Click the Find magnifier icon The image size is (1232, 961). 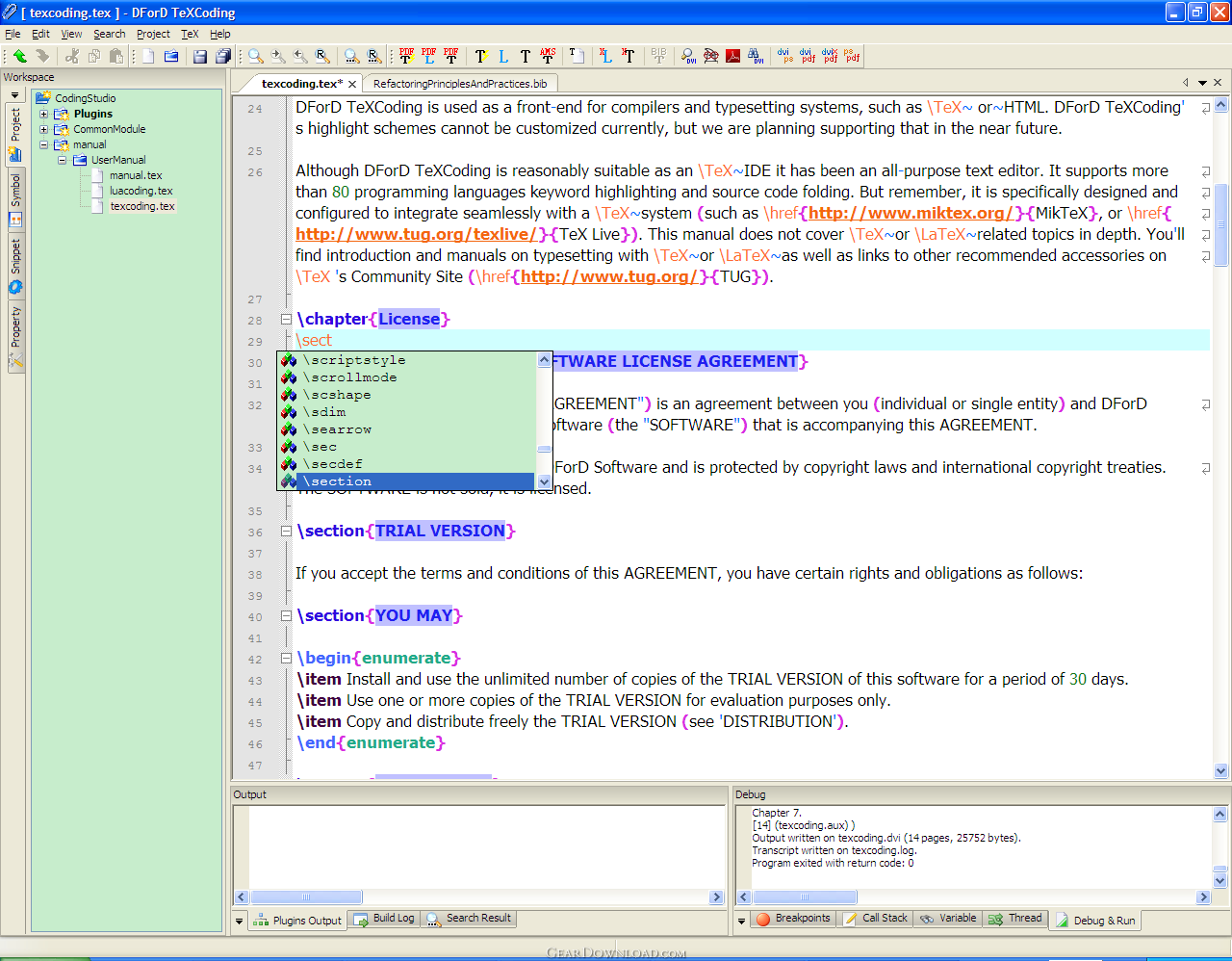tap(256, 56)
